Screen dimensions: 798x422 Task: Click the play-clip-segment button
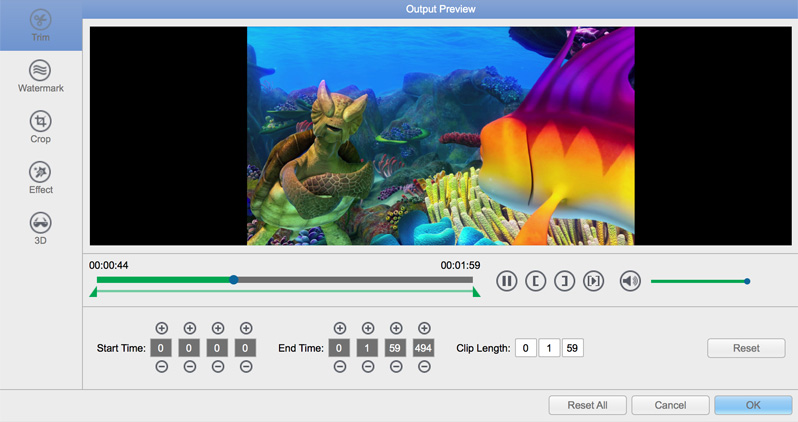point(594,281)
